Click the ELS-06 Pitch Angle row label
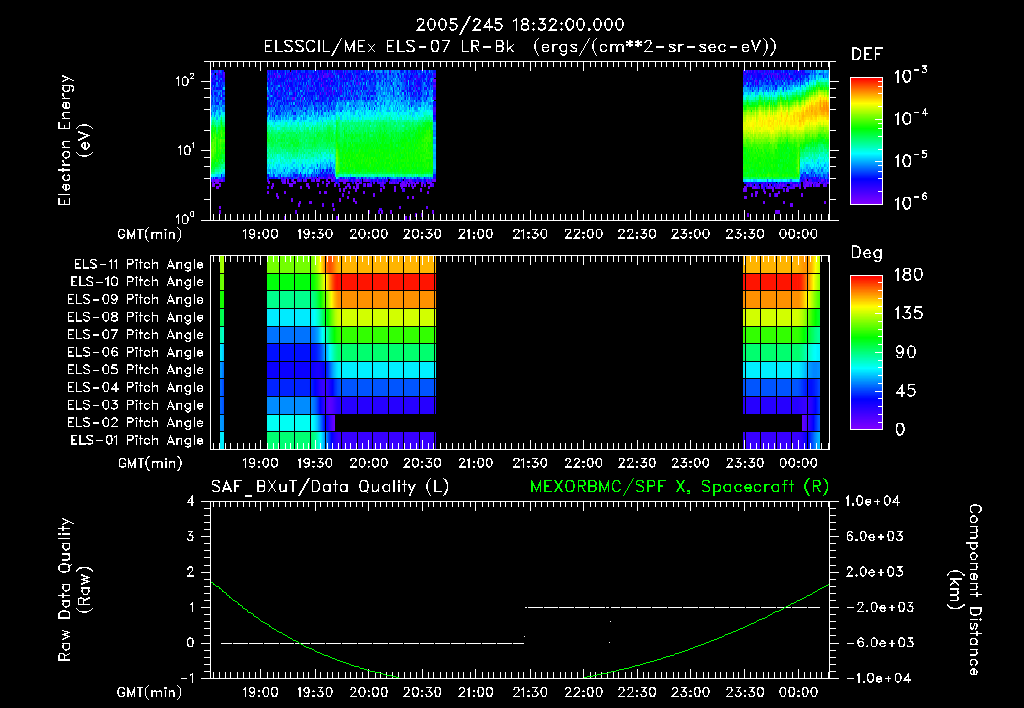The width and height of the screenshot is (1024, 708). point(136,353)
